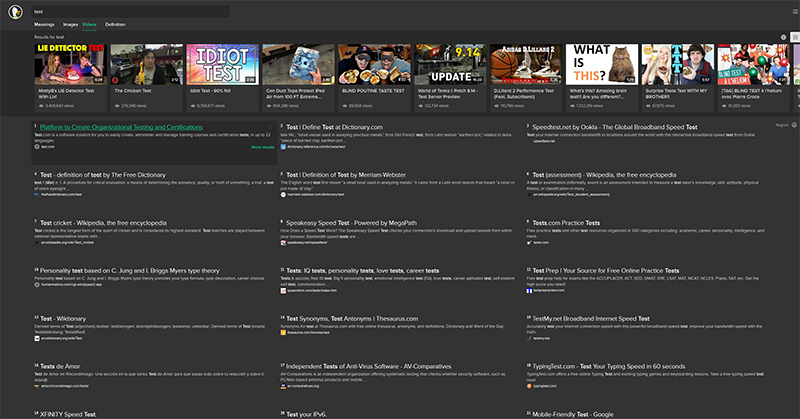Image resolution: width=800 pixels, height=419 pixels.
Task: Open 'Test your IPv6.' result
Action: tap(306, 414)
